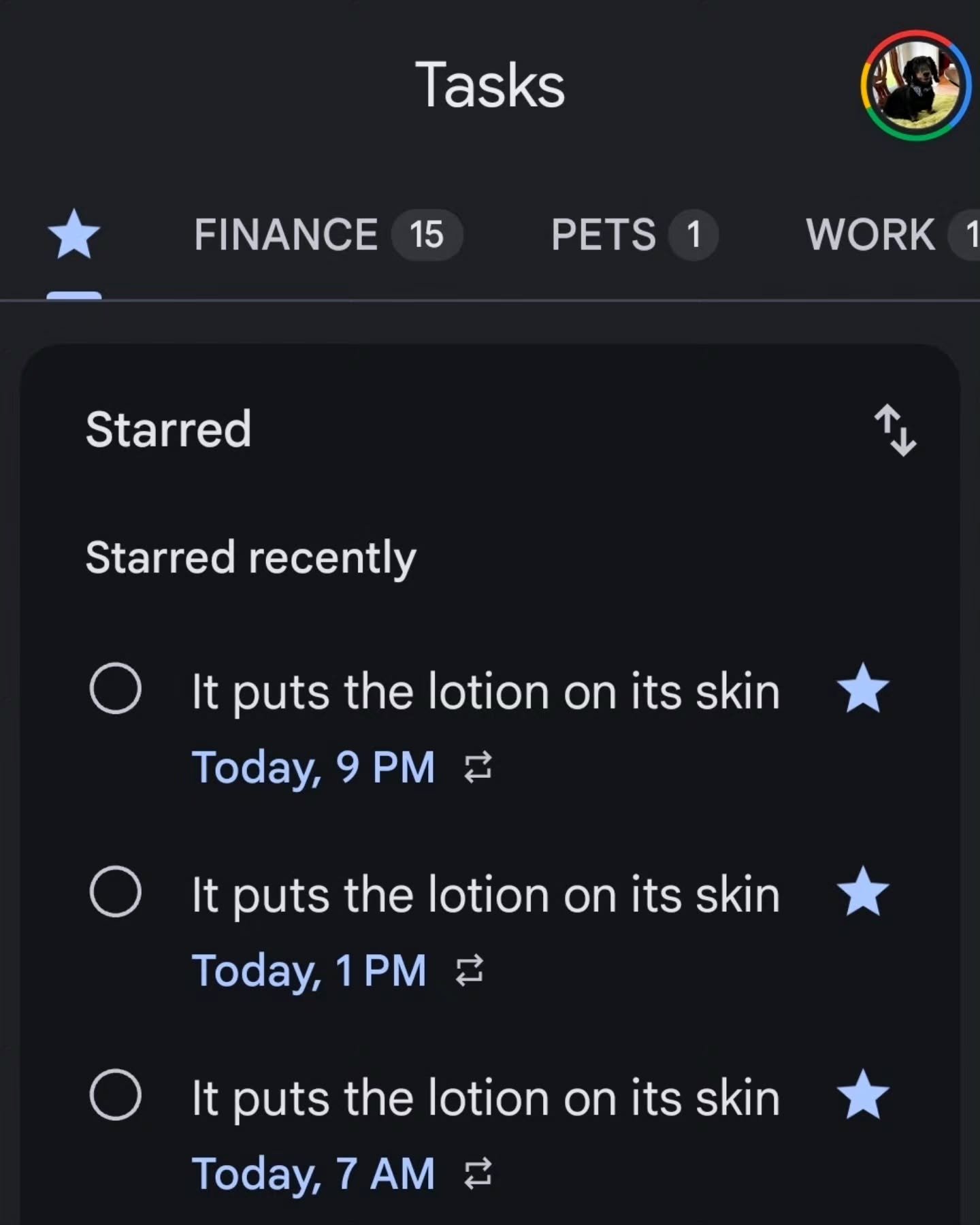Screen dimensions: 980x1225
Task: Mark the 9 PM lotion task complete
Action: tap(116, 688)
